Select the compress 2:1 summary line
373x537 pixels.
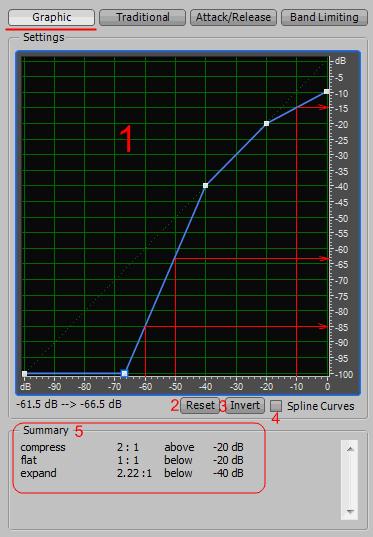click(132, 447)
